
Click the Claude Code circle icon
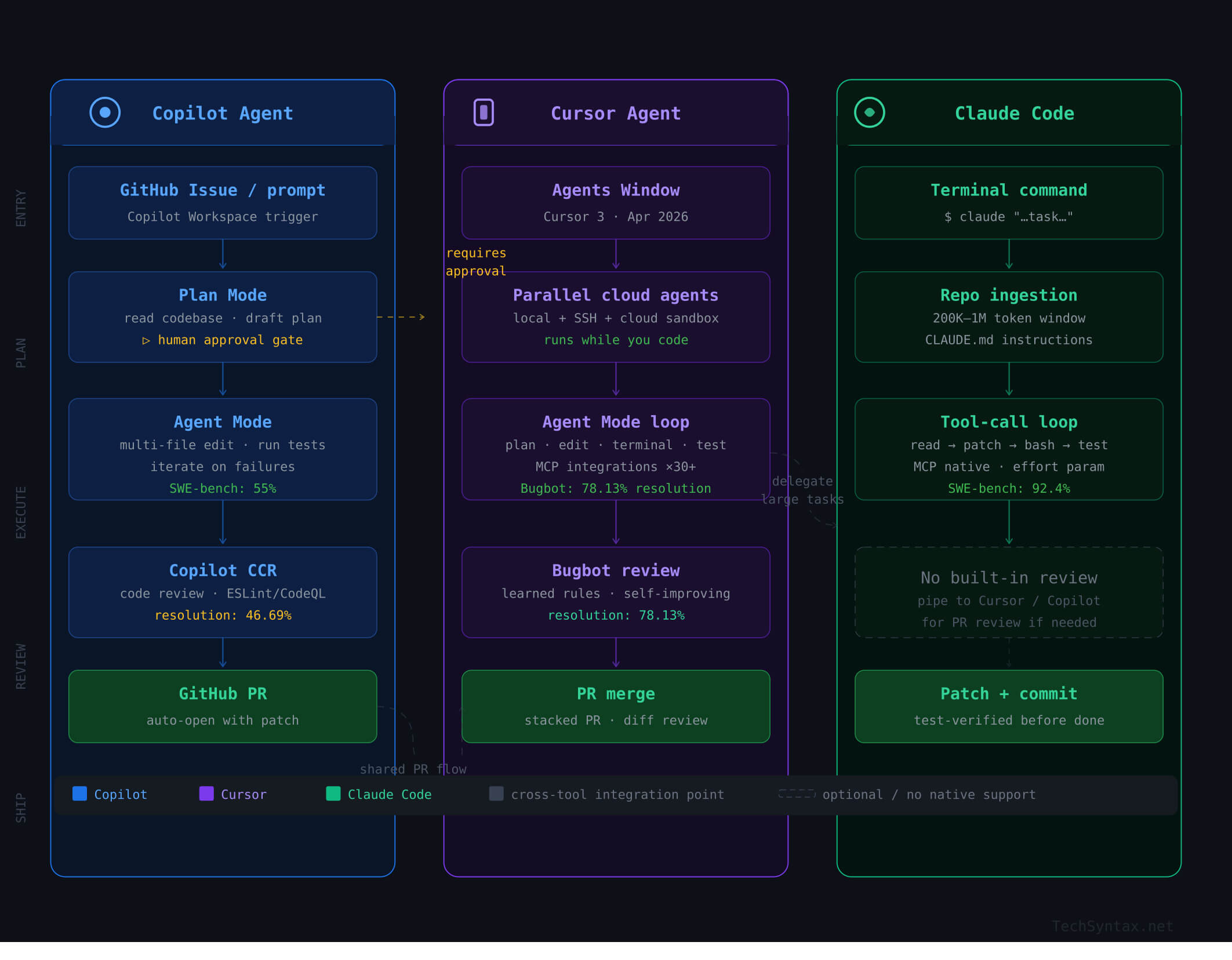coord(869,112)
